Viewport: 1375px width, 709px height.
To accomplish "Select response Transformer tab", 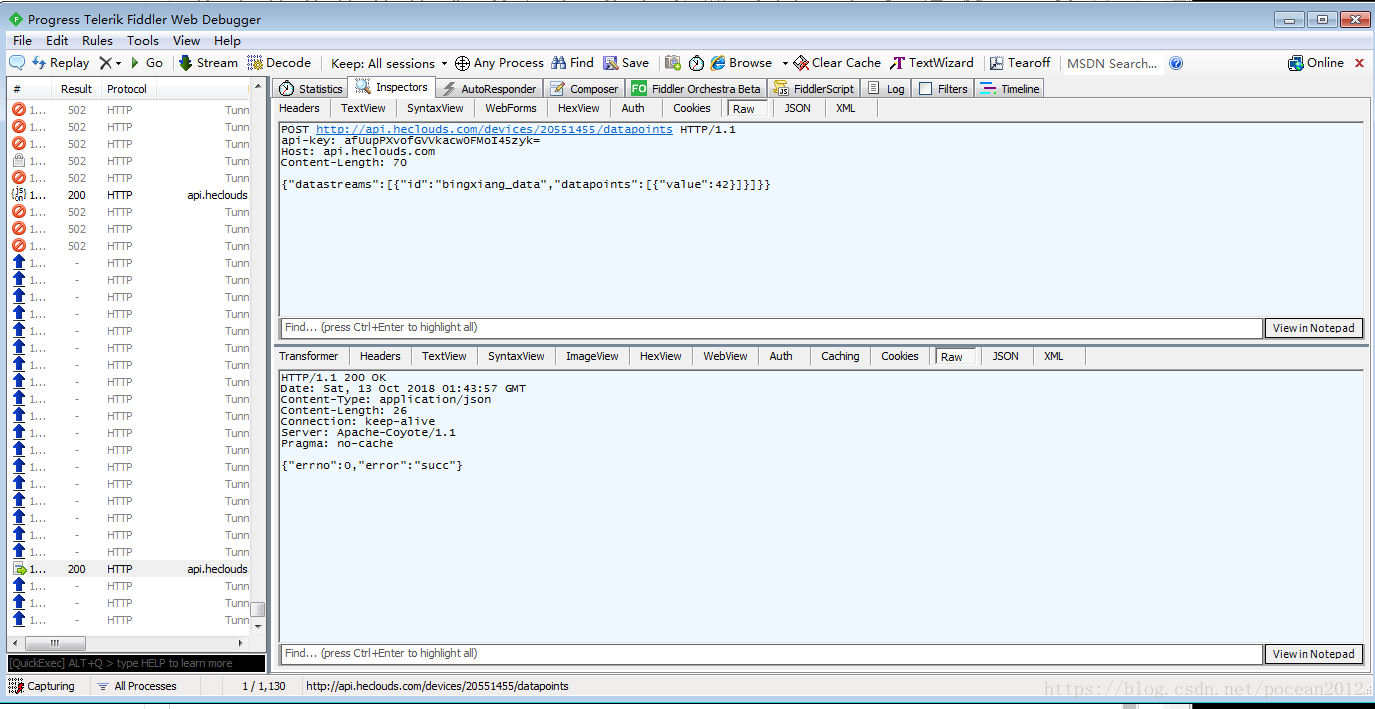I will click(x=309, y=356).
